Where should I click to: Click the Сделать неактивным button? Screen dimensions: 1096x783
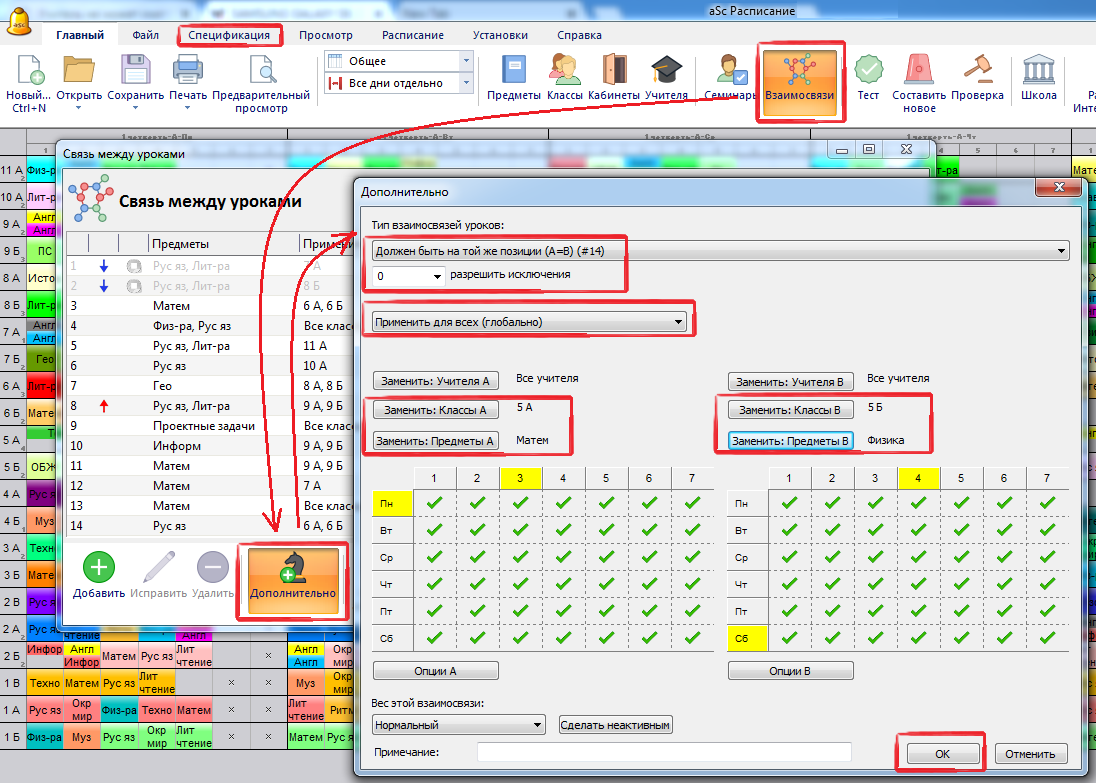[615, 725]
